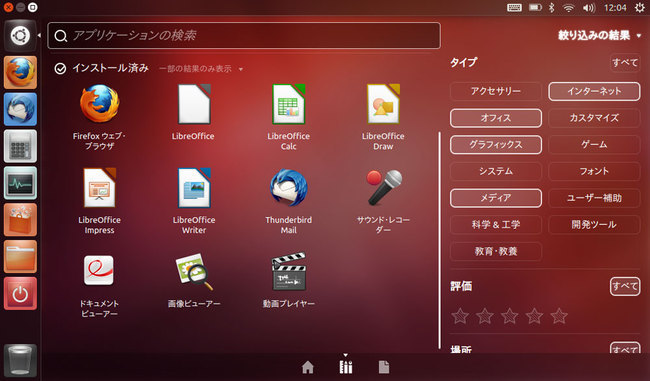Disable the メディア type filter
Image resolution: width=650 pixels, height=381 pixels.
click(496, 198)
